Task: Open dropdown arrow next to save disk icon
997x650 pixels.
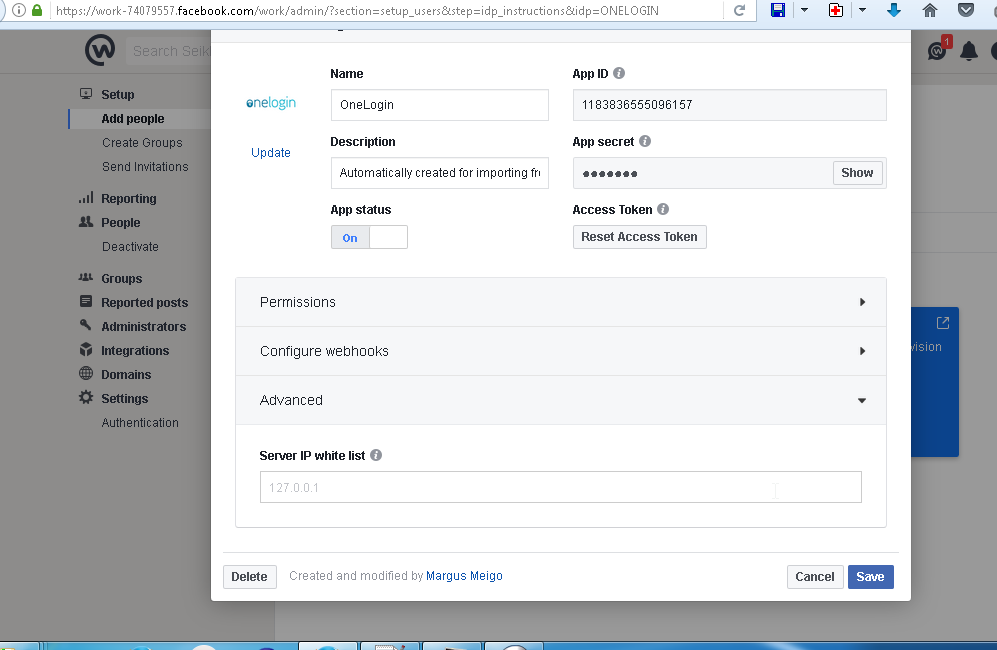Action: coord(804,10)
